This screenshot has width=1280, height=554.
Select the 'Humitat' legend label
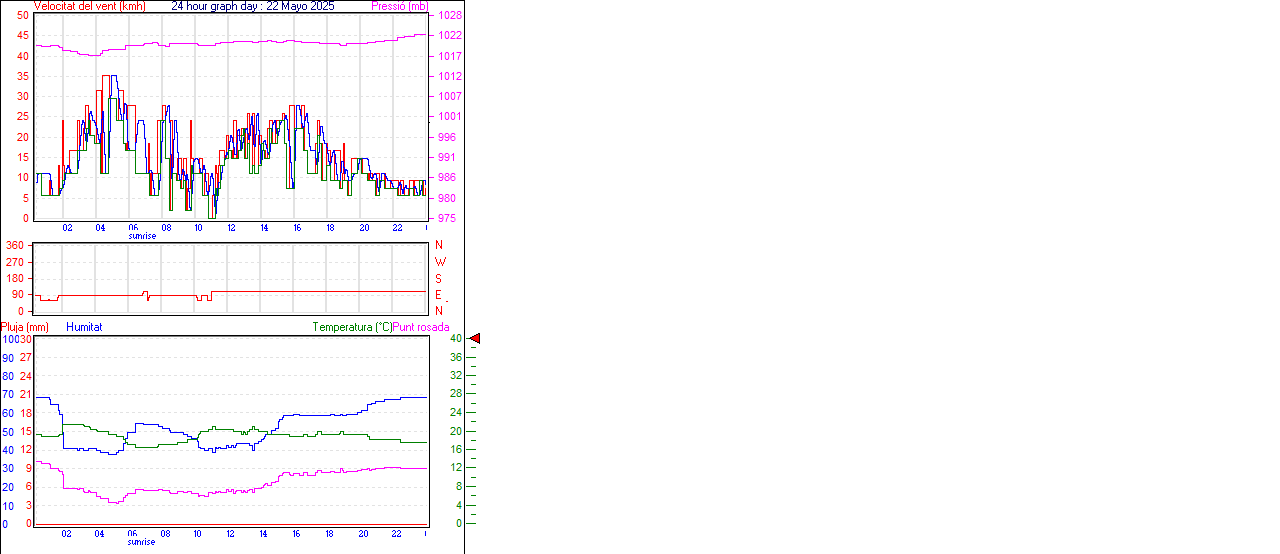coord(84,327)
